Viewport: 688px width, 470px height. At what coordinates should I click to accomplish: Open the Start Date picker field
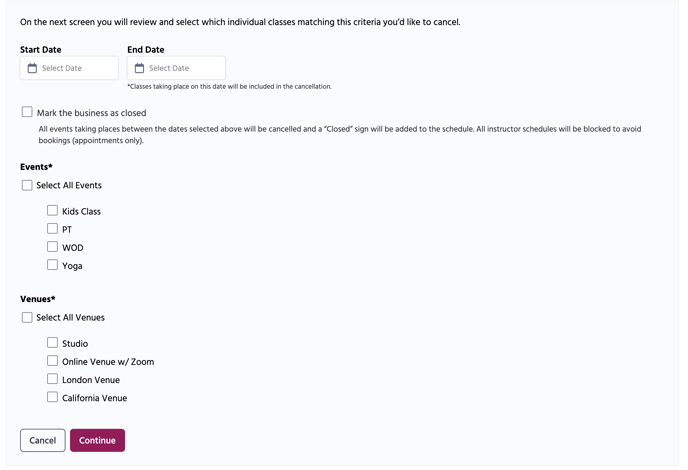point(69,68)
